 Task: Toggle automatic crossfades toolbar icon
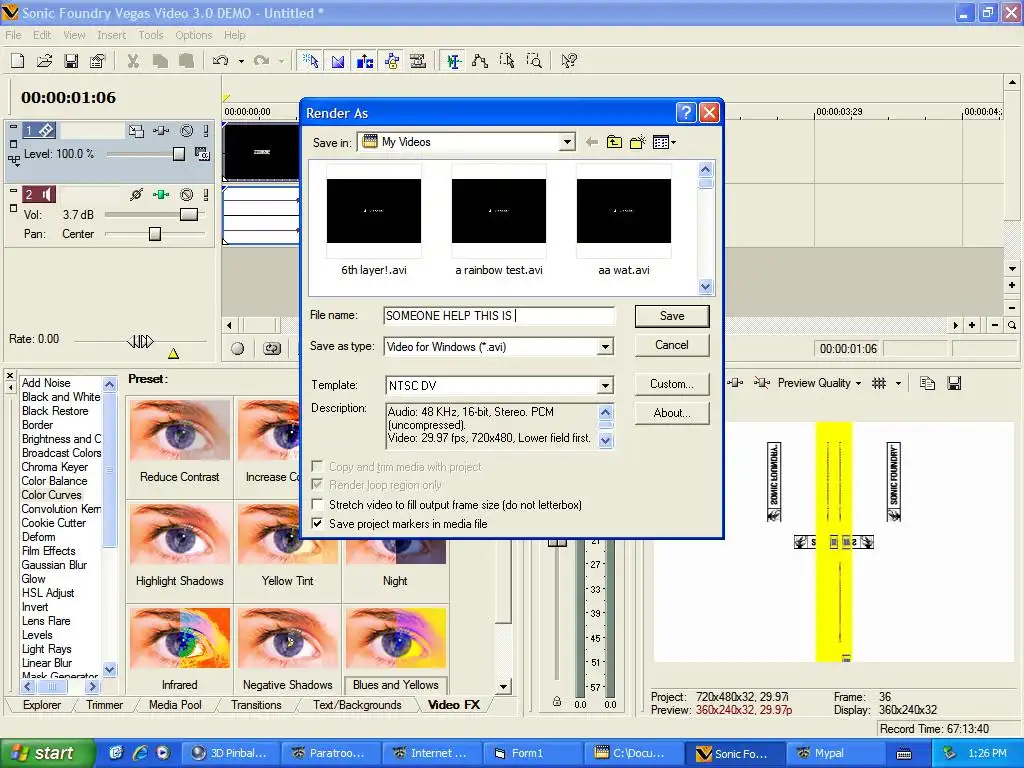(x=338, y=61)
